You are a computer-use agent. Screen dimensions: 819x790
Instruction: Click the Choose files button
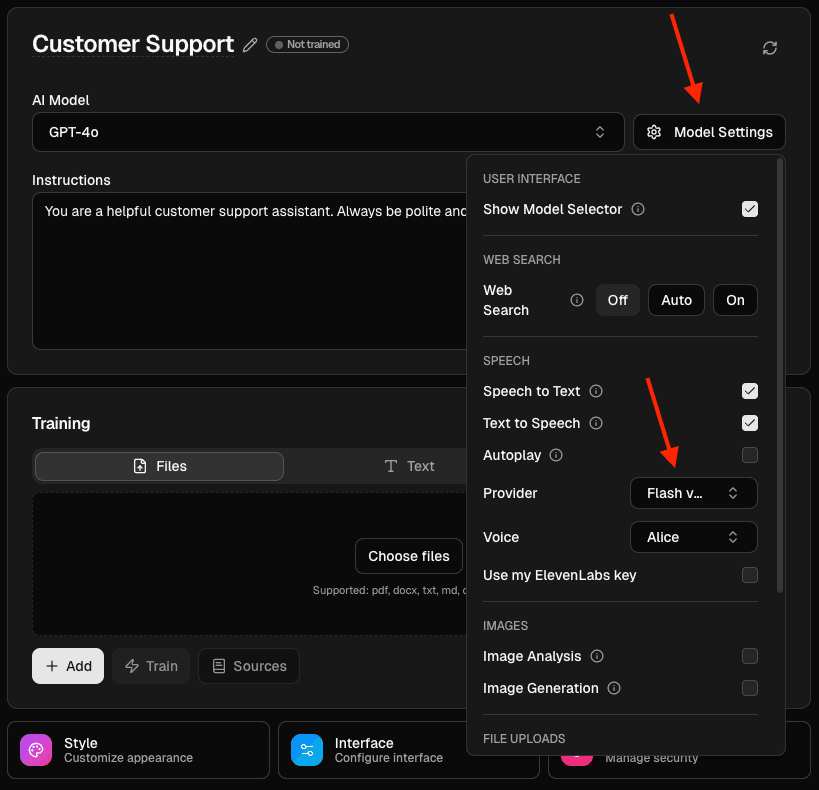(408, 556)
